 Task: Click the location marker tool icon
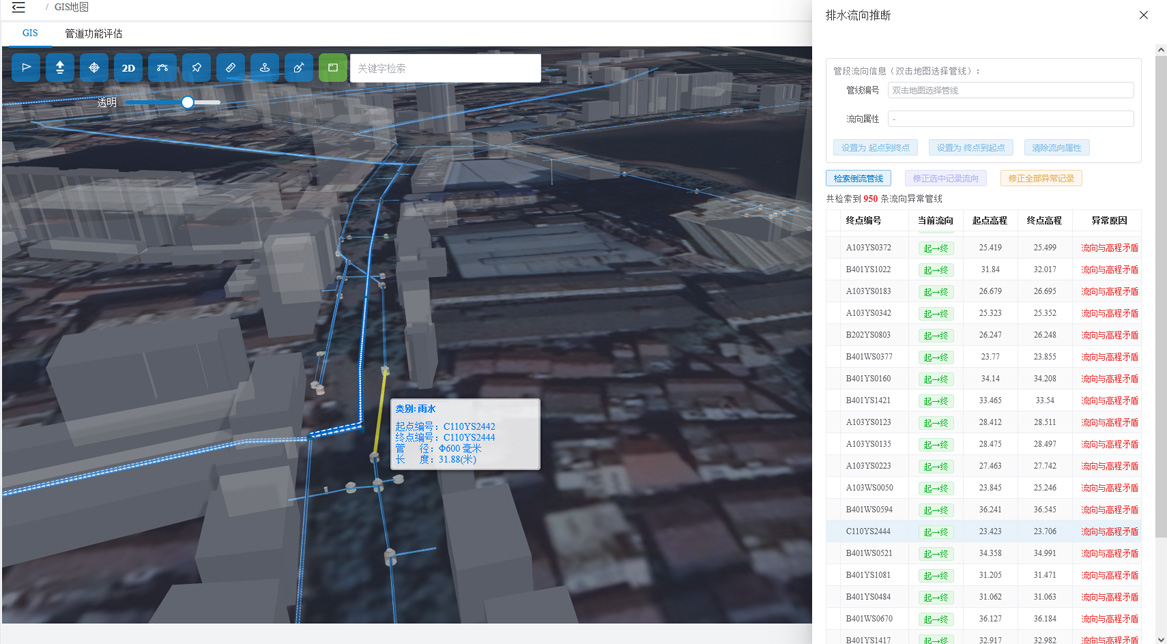click(x=264, y=68)
